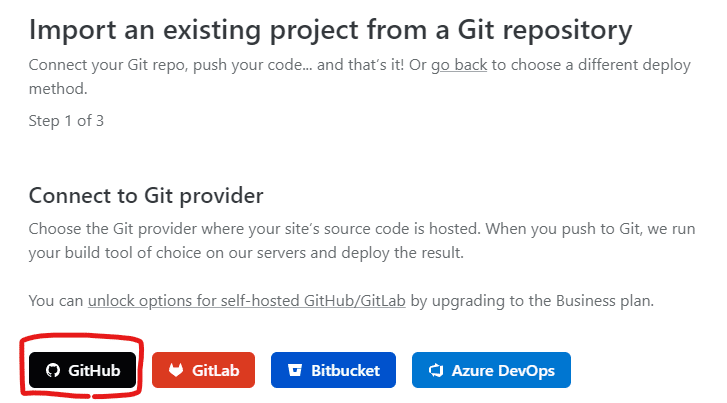
Task: Select the Bitbucket provider button
Action: [333, 370]
